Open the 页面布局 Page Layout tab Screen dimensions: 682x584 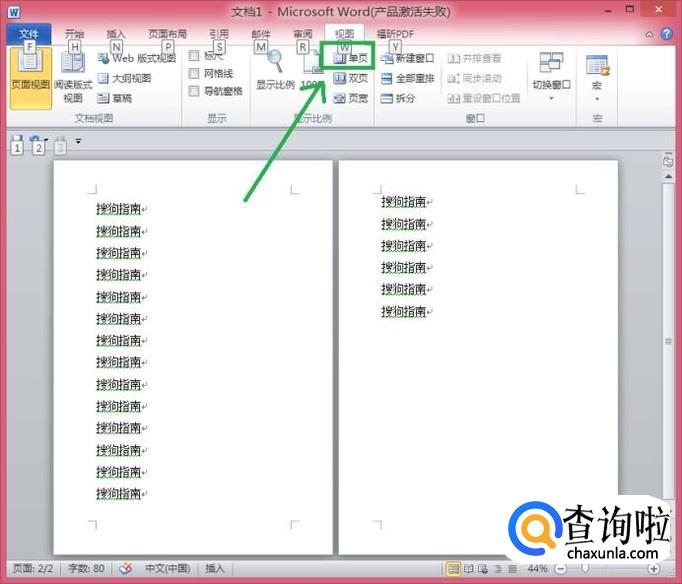click(x=167, y=34)
